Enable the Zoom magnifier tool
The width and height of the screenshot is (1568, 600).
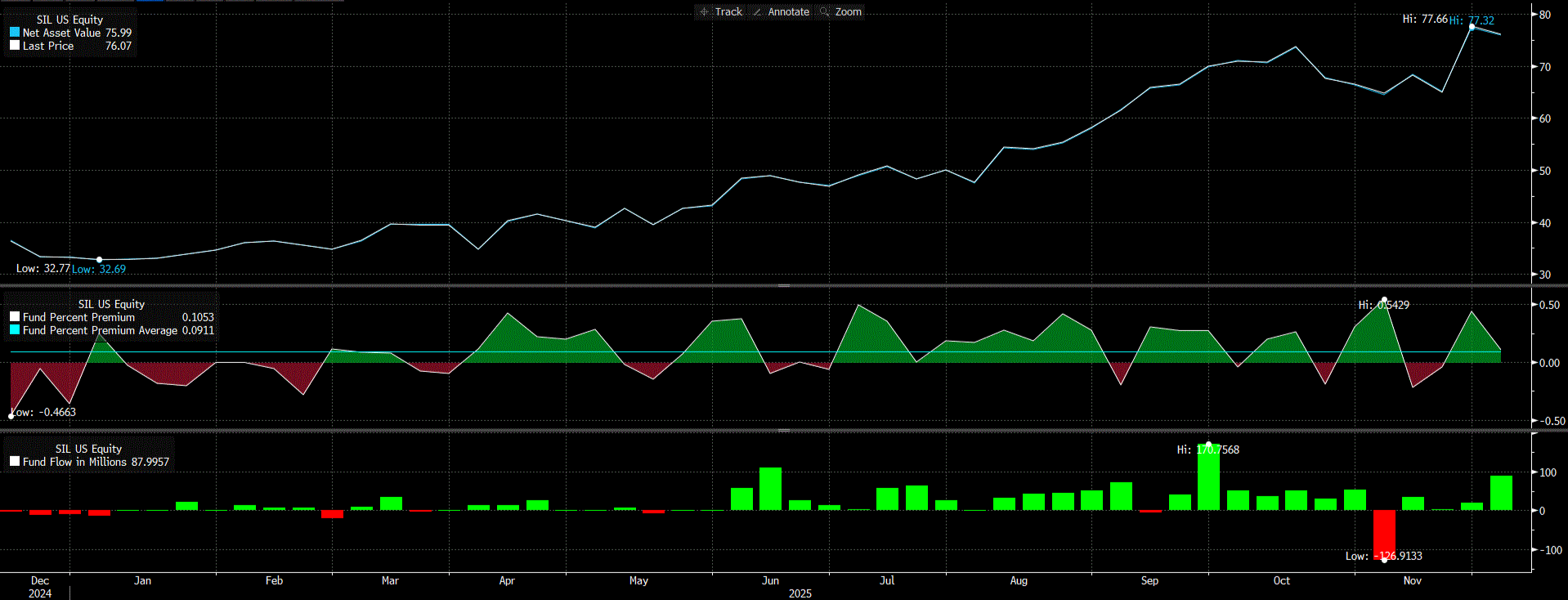840,11
